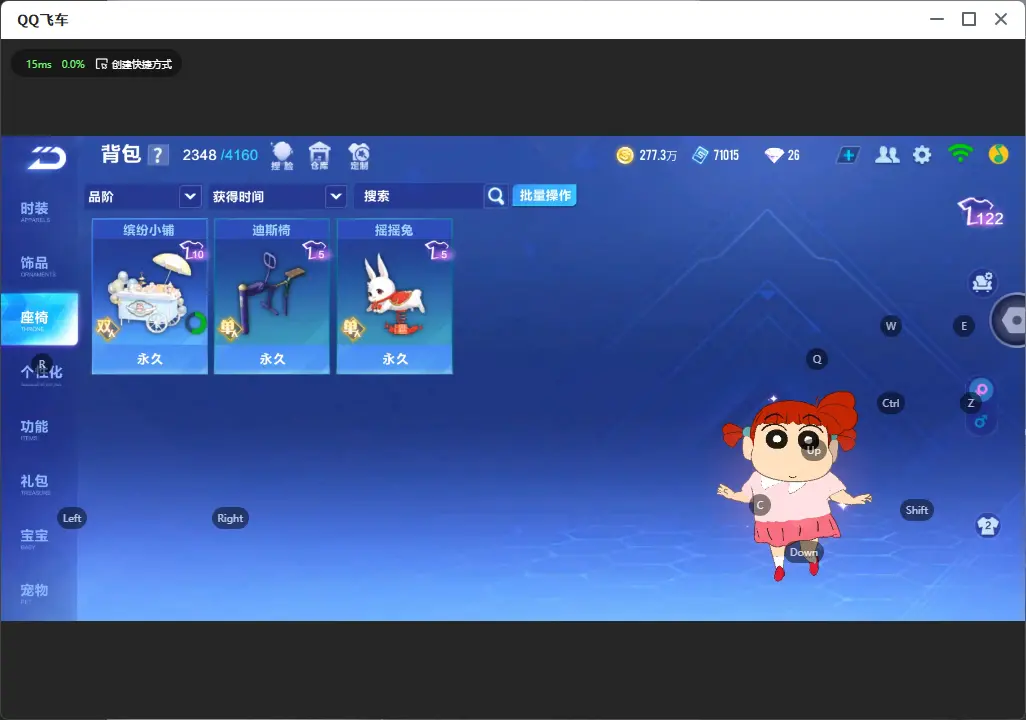Image resolution: width=1026 pixels, height=720 pixels.
Task: Select the pink female gender icon
Action: (x=982, y=390)
